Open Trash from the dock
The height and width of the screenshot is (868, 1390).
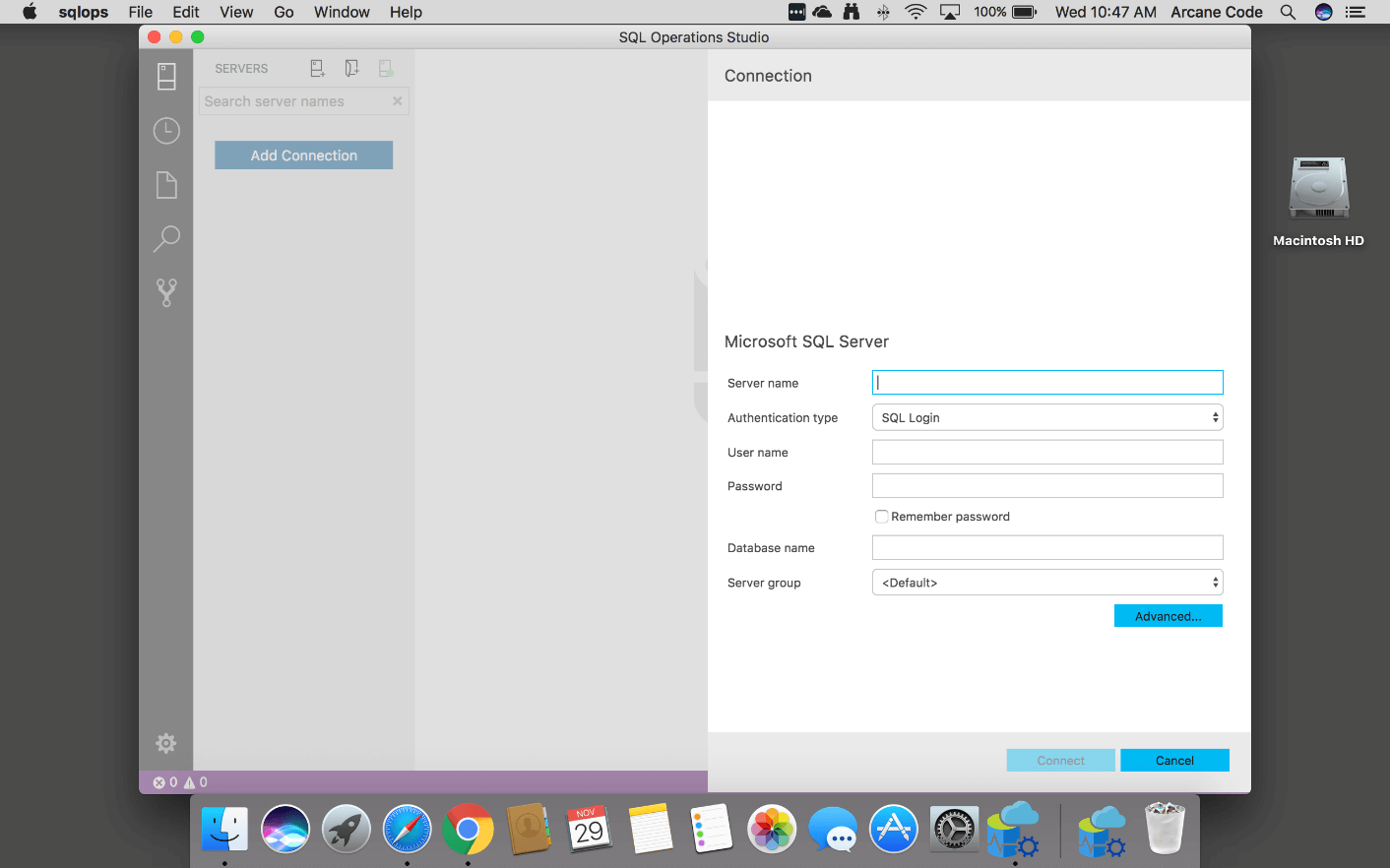point(1165,829)
